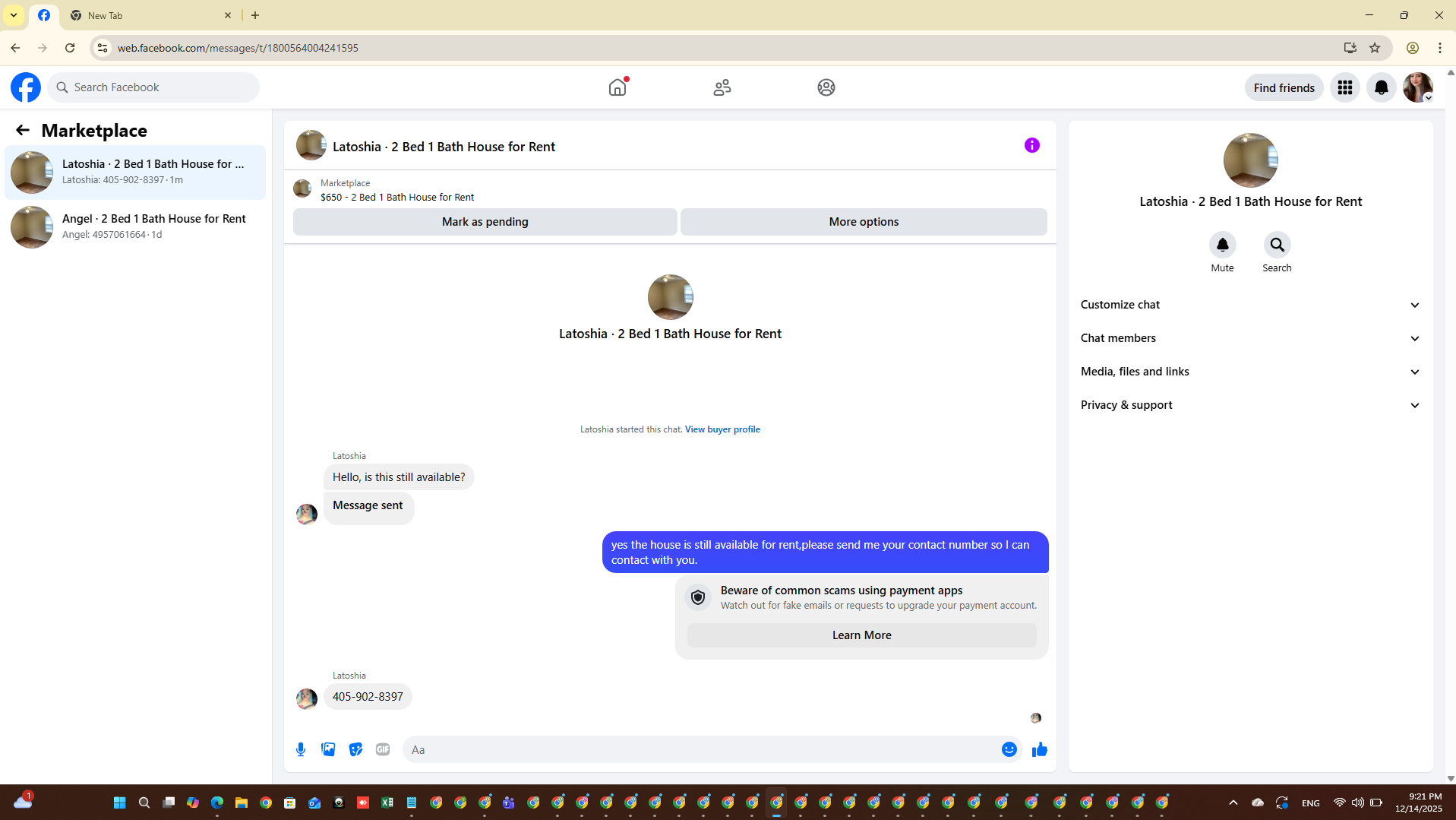Click the 405-902-8397 message bubble

point(368,697)
